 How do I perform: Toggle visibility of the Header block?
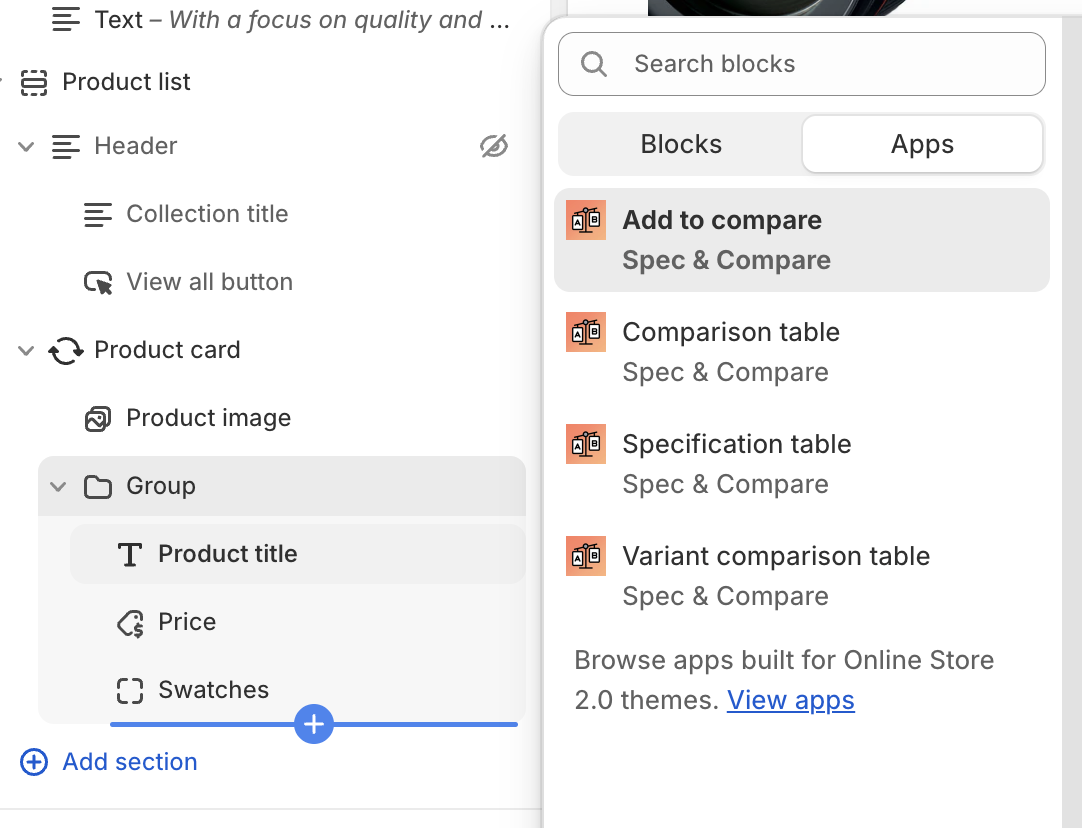pyautogui.click(x=494, y=146)
